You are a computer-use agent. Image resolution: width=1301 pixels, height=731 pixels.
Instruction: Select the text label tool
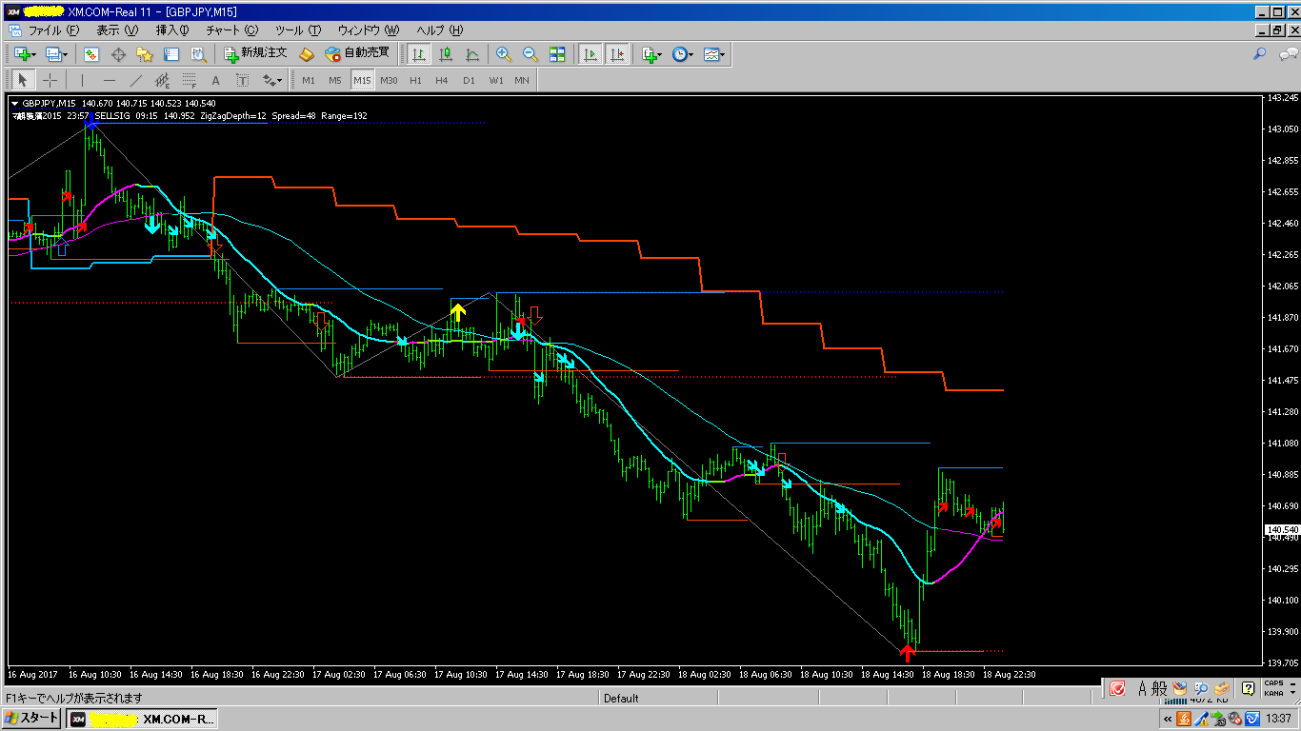(x=242, y=80)
